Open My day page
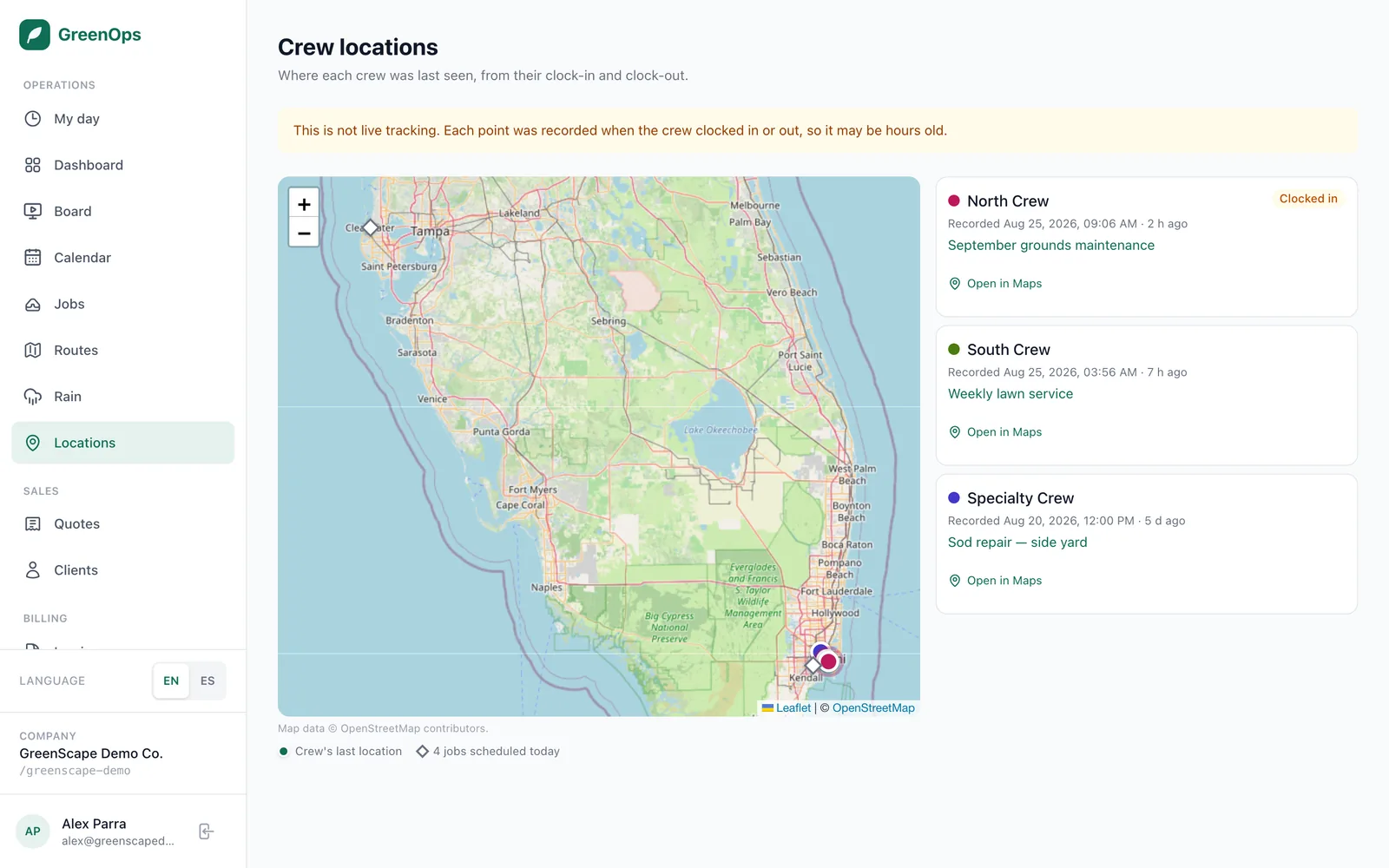 pyautogui.click(x=122, y=119)
